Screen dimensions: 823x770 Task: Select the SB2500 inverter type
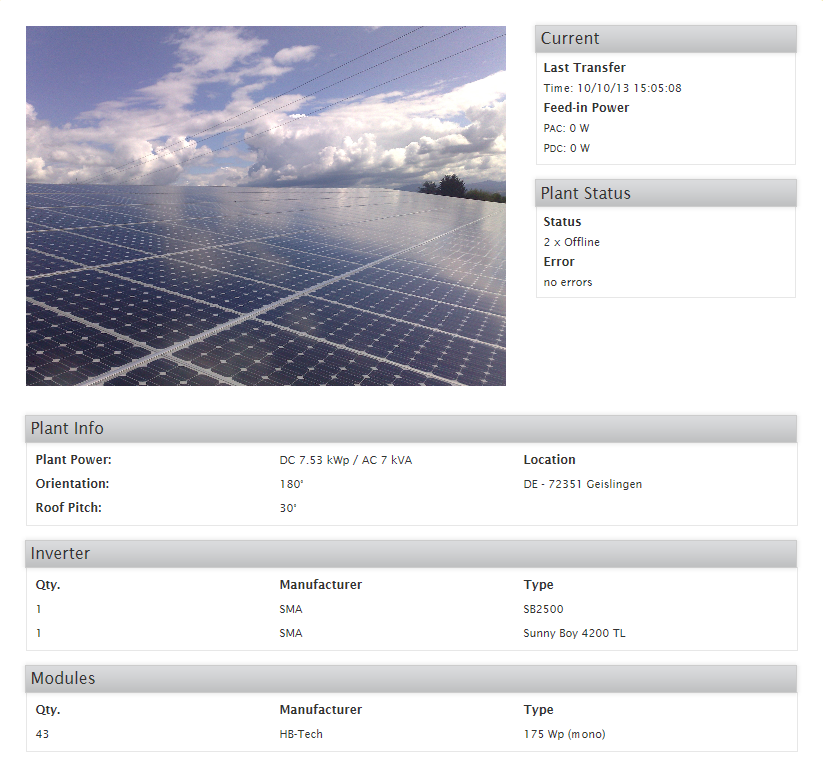coord(543,609)
